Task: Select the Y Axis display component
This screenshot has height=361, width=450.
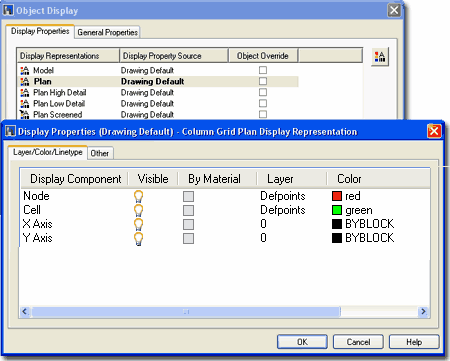Action: tap(37, 238)
